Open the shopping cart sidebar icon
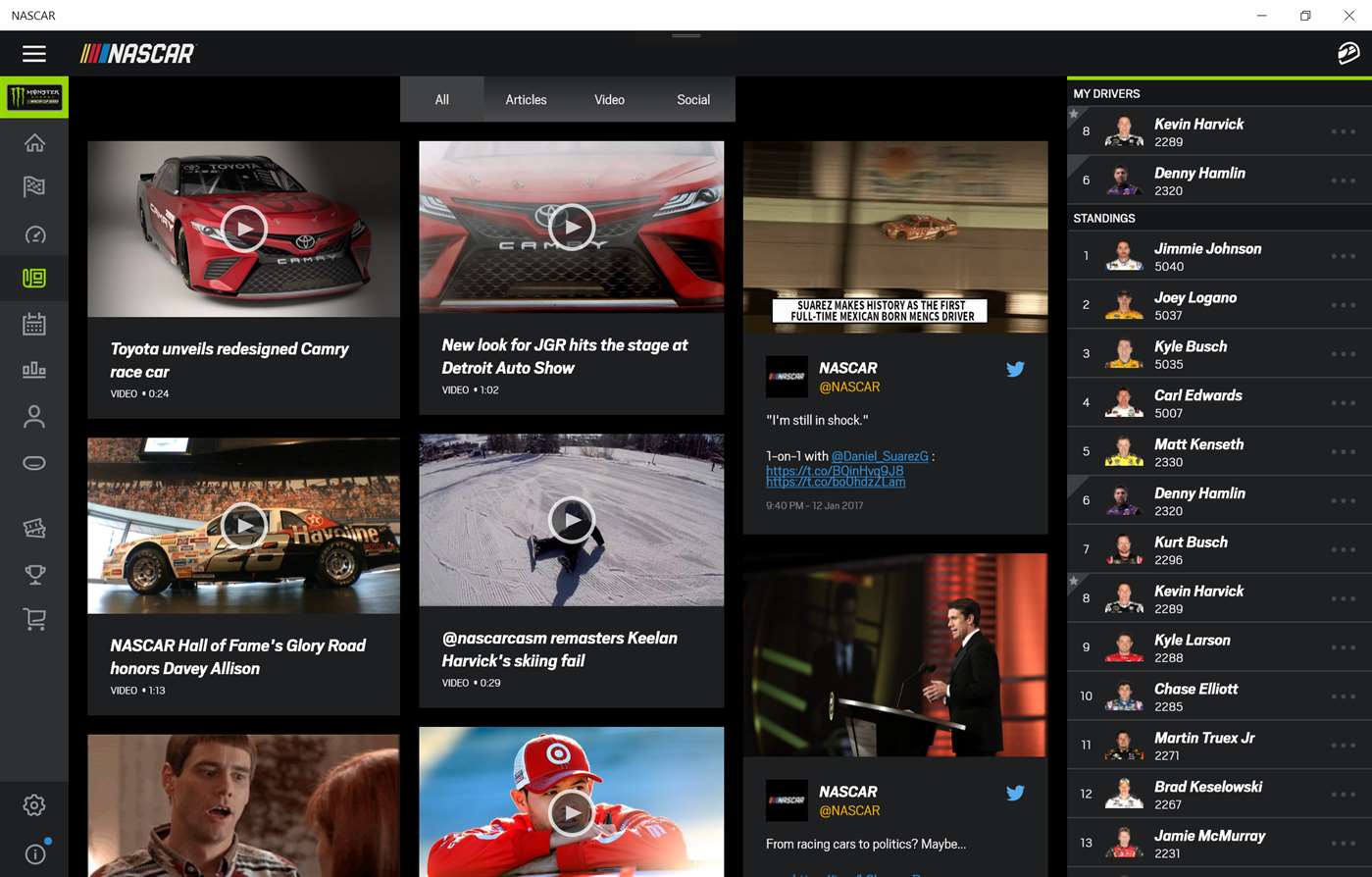The width and height of the screenshot is (1372, 877). 34,619
